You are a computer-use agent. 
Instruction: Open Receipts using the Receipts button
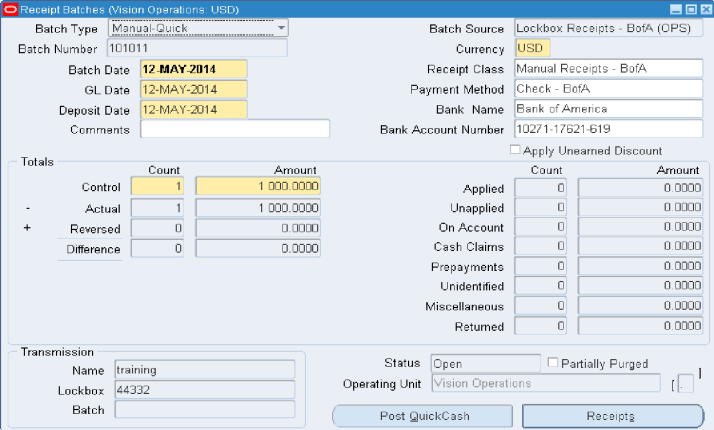pos(610,416)
